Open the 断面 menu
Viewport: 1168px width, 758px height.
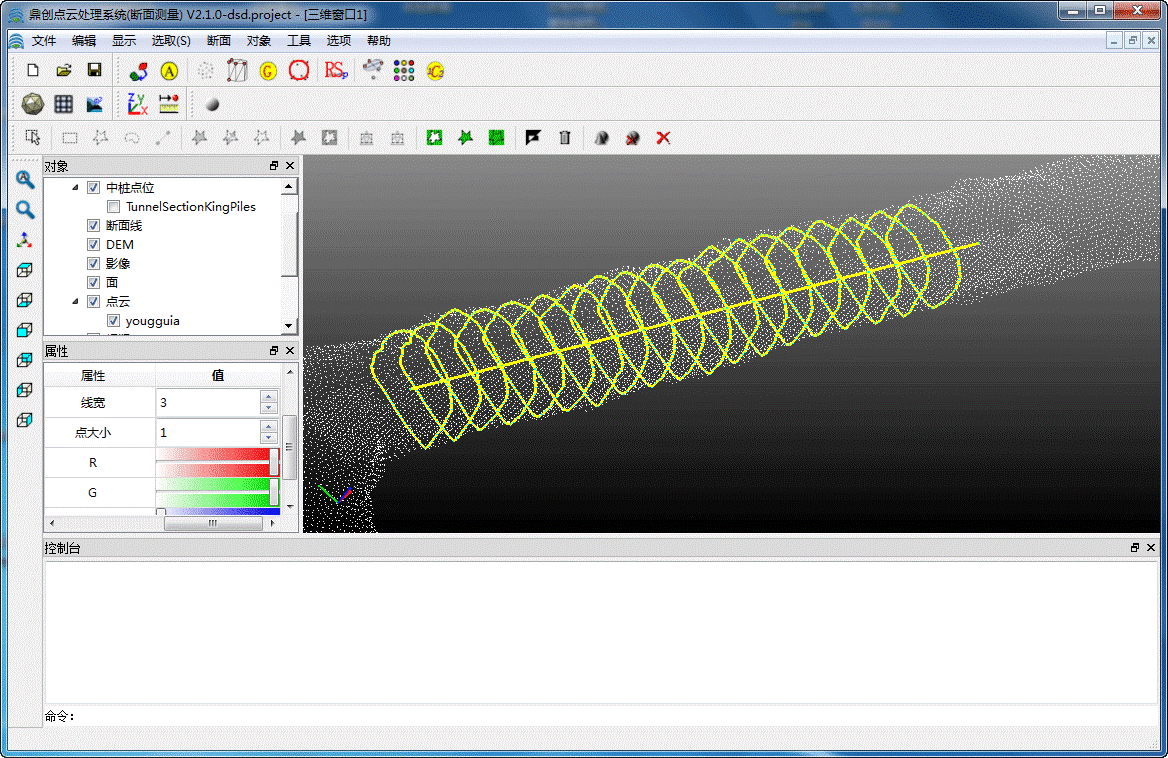coord(218,41)
